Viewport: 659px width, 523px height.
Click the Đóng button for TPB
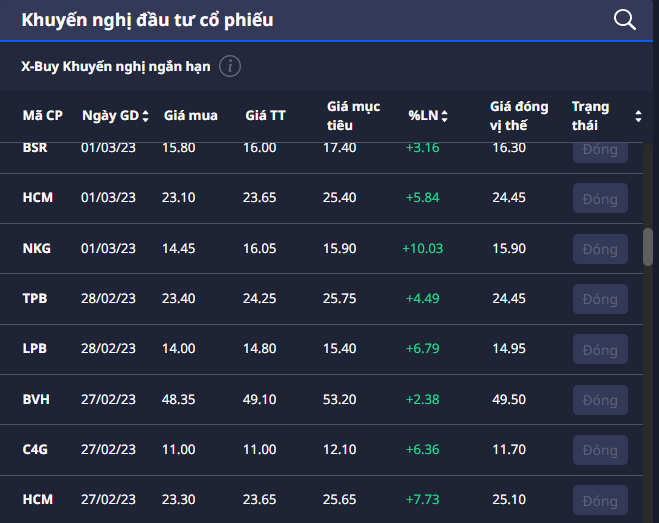[x=600, y=299]
